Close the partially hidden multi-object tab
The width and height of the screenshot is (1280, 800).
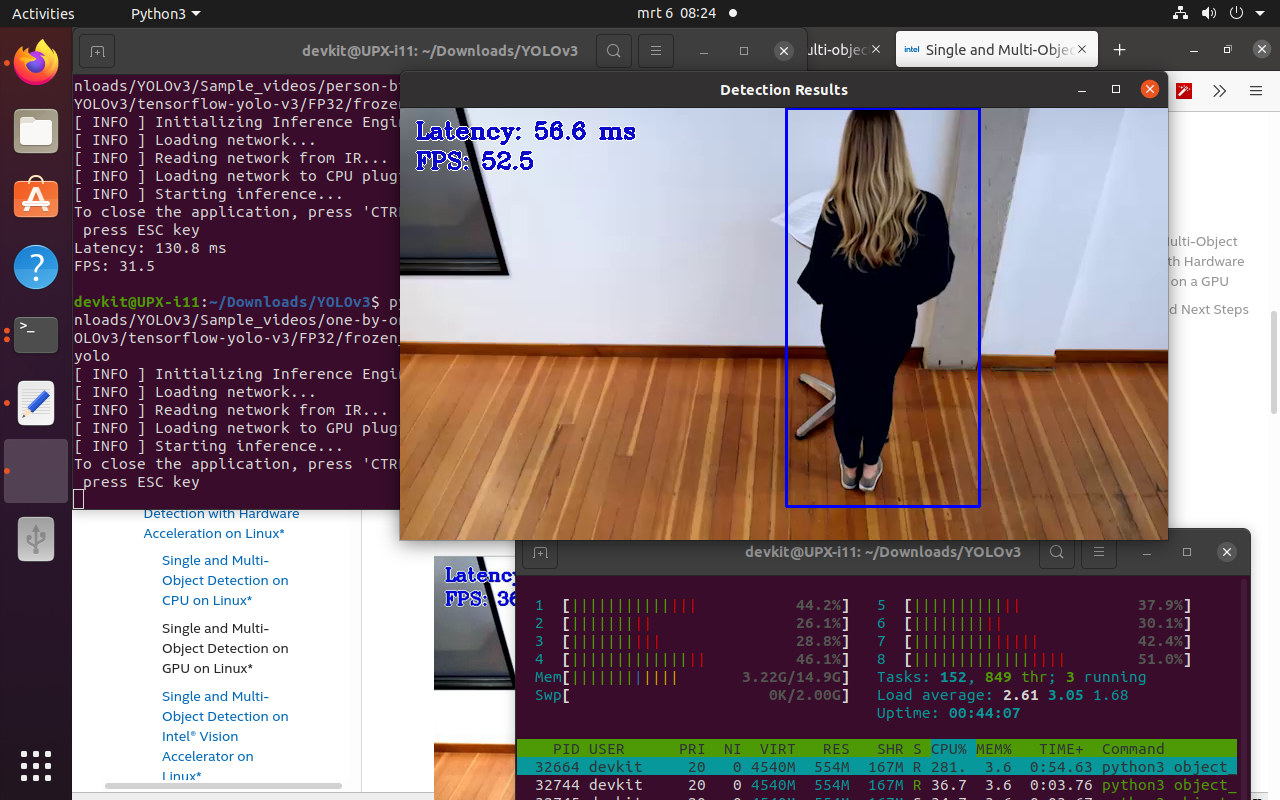tap(875, 50)
